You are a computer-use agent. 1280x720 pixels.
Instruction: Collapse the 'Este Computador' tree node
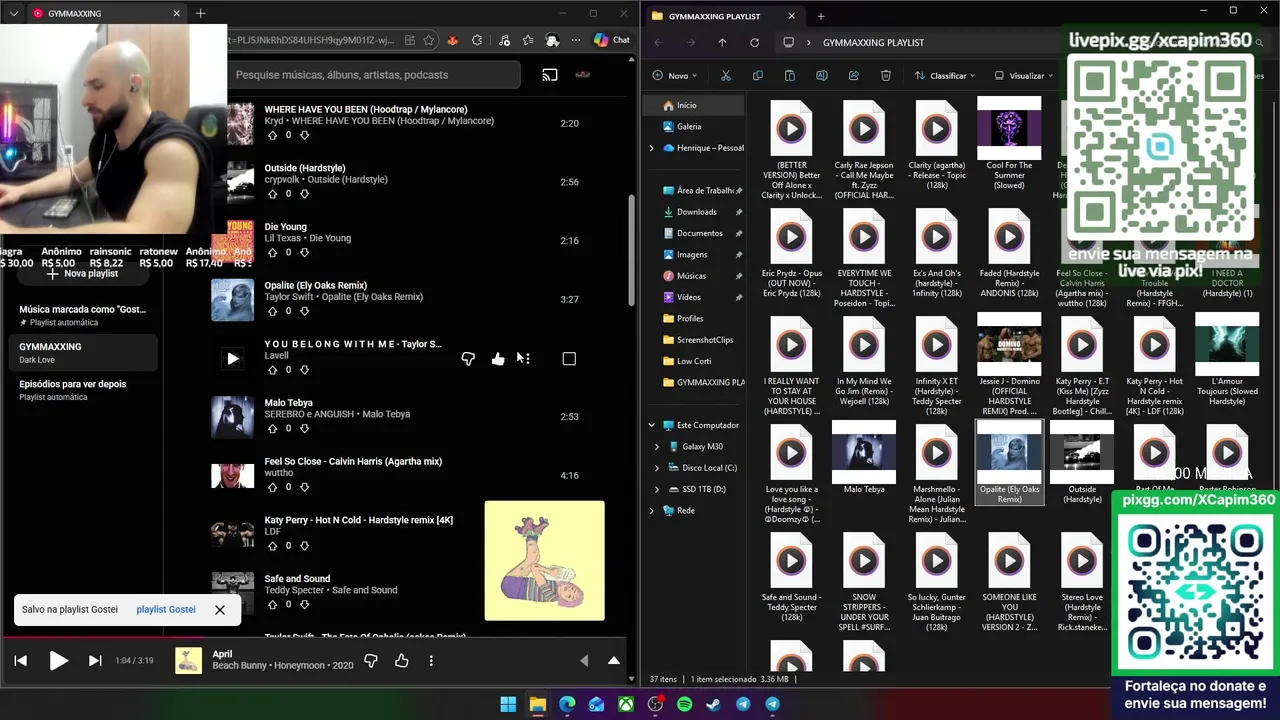[652, 425]
